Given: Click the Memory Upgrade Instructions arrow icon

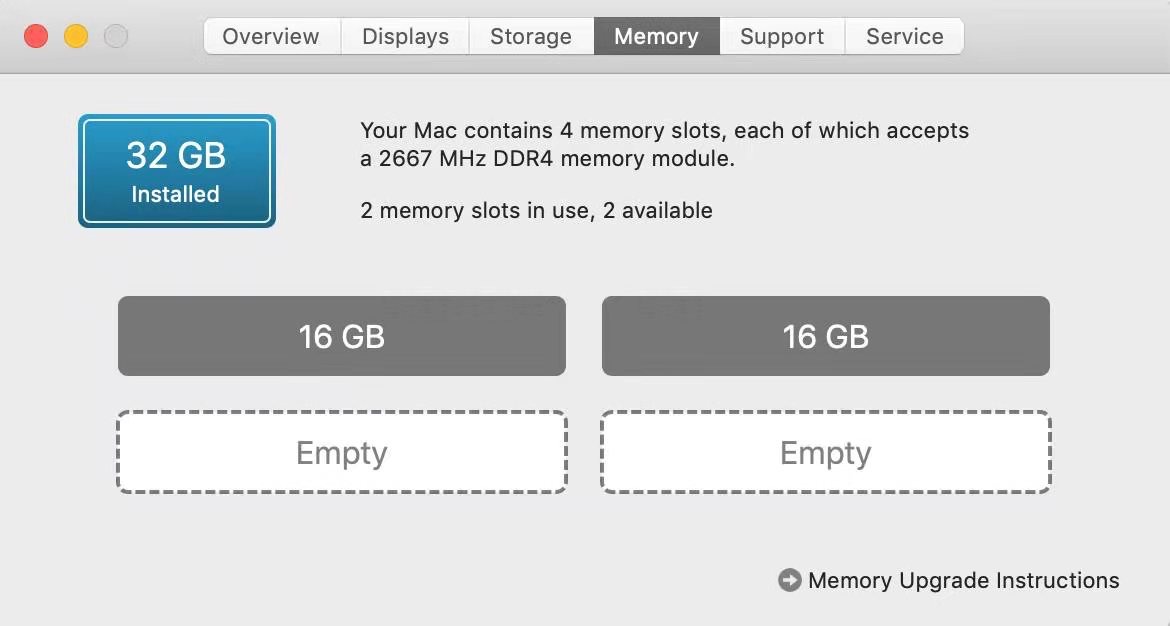Looking at the screenshot, I should point(789,580).
